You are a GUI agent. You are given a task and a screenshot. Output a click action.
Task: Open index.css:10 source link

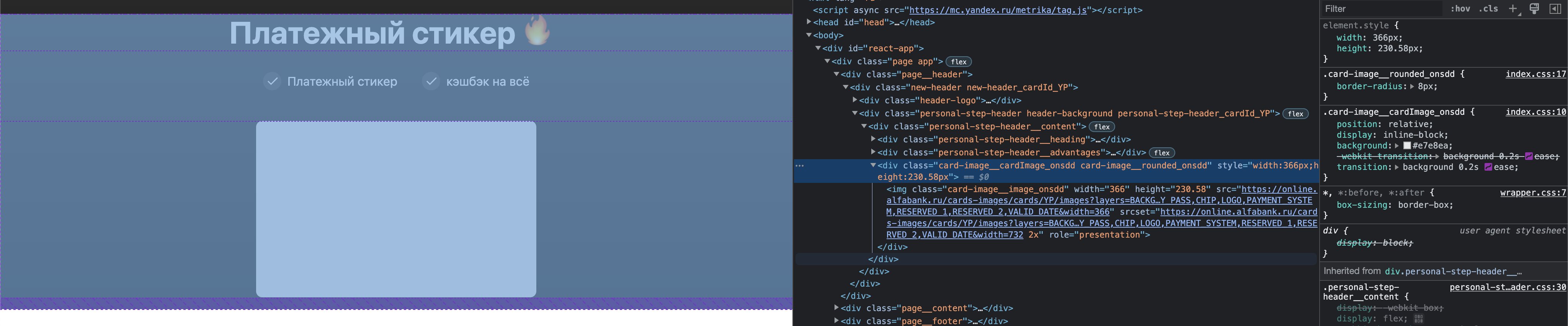[x=1535, y=112]
